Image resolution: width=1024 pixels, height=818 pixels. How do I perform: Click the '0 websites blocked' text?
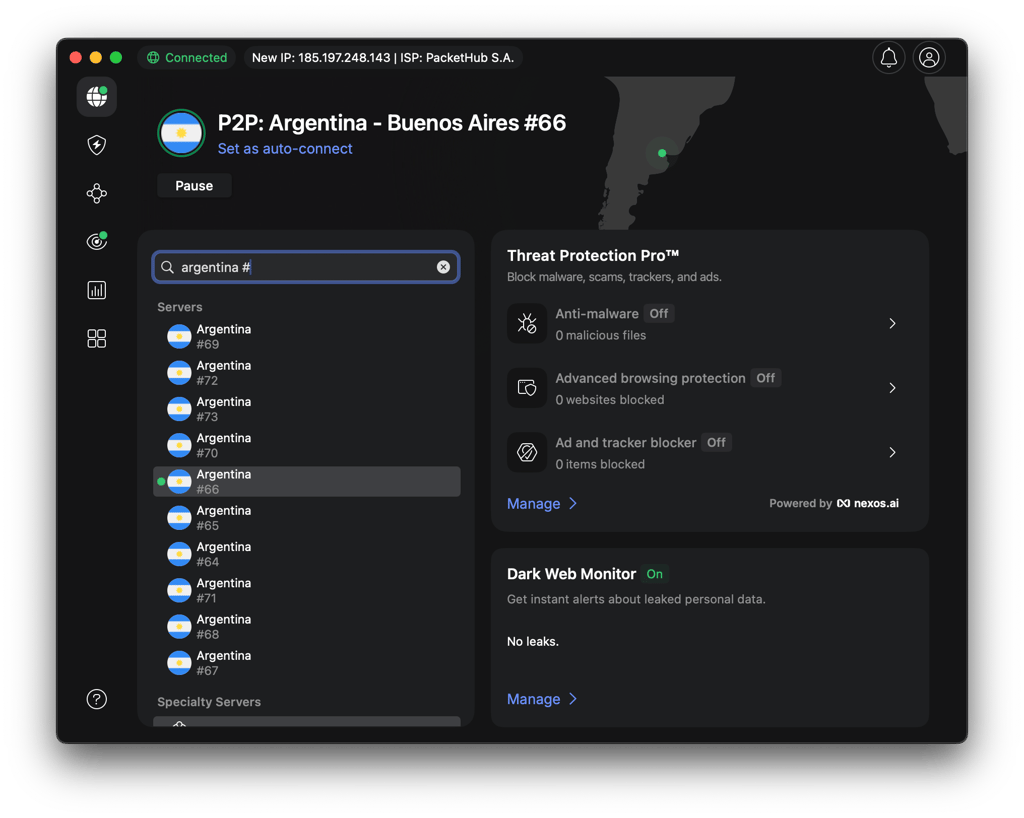(x=610, y=400)
